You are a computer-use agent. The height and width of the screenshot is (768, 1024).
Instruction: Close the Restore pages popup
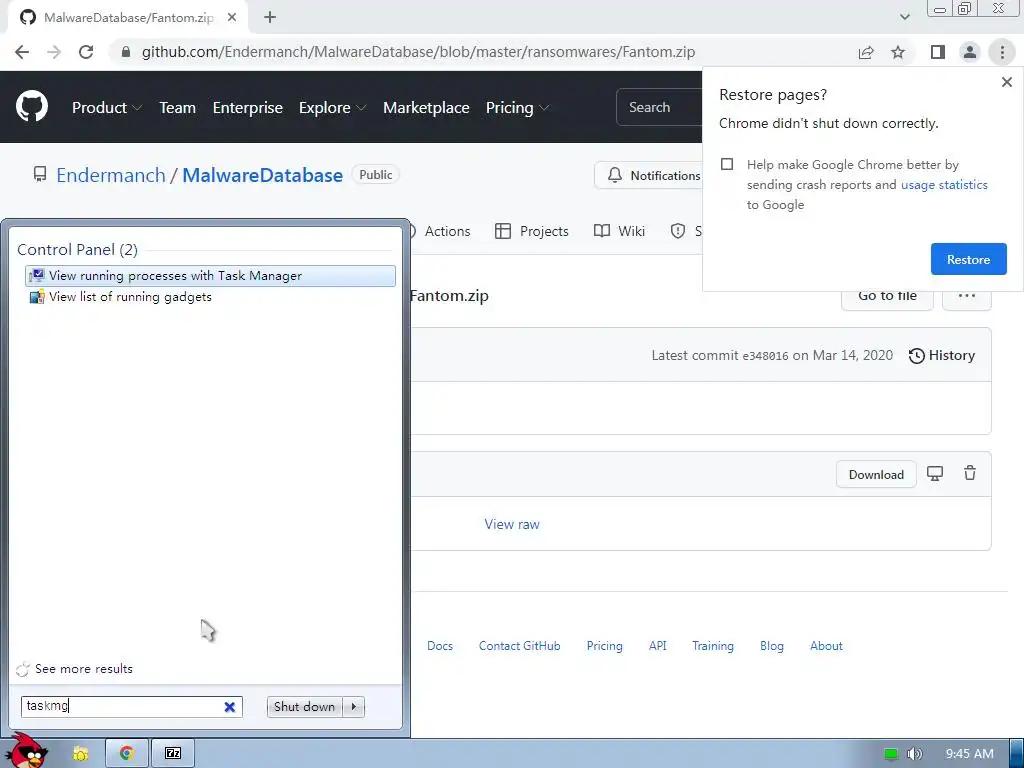click(1006, 82)
